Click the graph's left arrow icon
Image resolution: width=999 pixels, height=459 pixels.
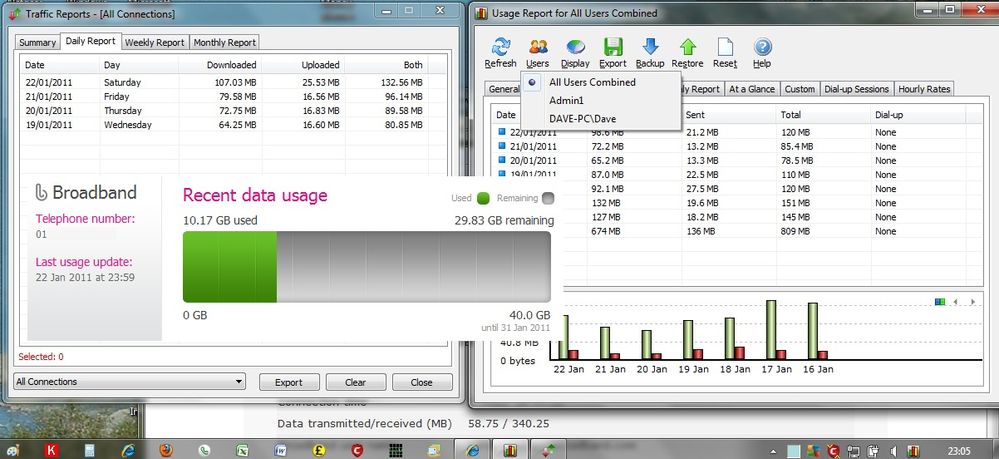pos(956,302)
